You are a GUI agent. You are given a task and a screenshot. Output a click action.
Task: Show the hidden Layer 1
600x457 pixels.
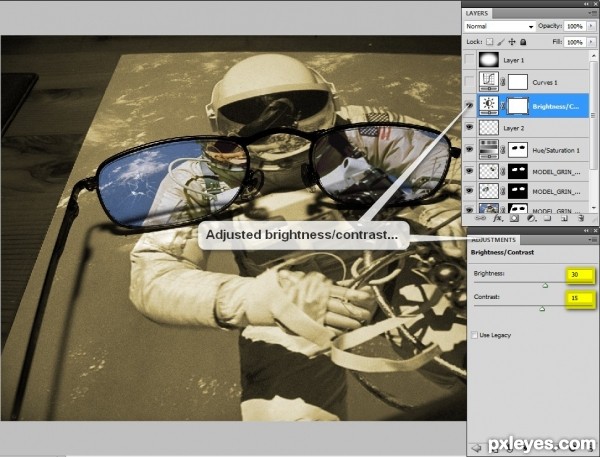click(x=469, y=60)
